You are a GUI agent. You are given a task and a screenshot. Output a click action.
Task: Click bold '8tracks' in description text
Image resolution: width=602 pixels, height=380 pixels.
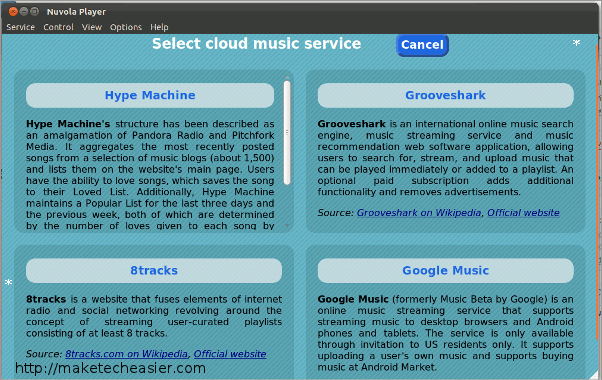coord(46,299)
